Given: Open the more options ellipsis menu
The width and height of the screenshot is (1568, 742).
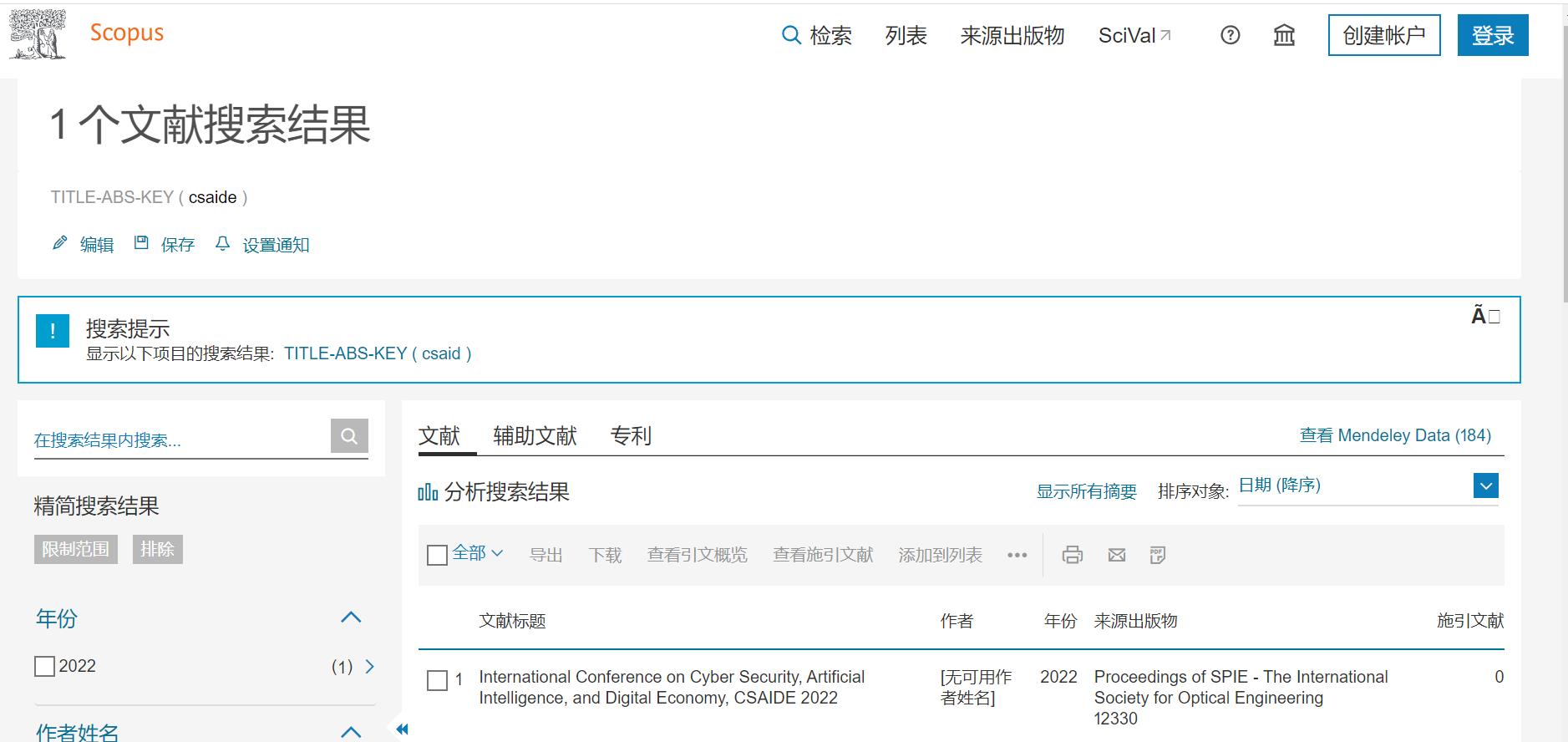Looking at the screenshot, I should click(x=1017, y=555).
